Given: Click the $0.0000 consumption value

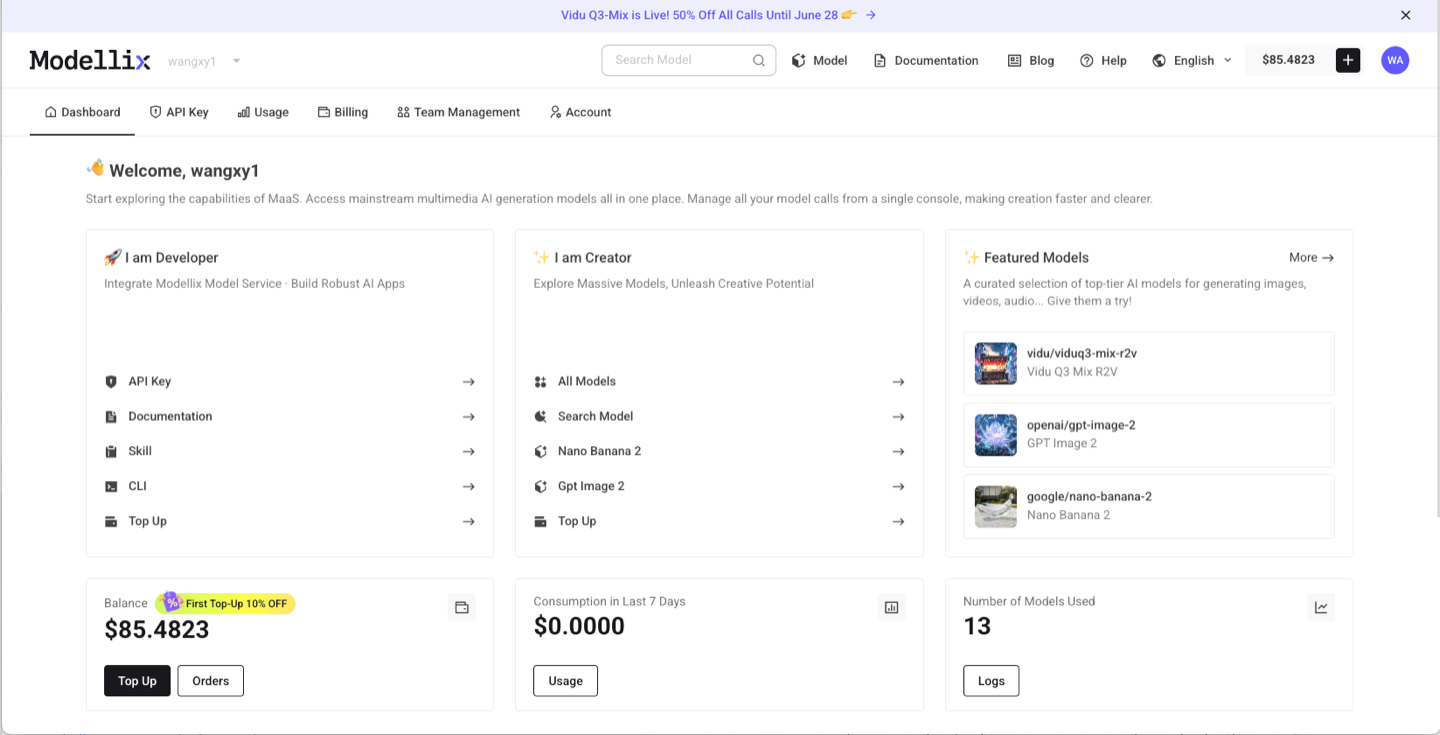Looking at the screenshot, I should click(x=579, y=627).
